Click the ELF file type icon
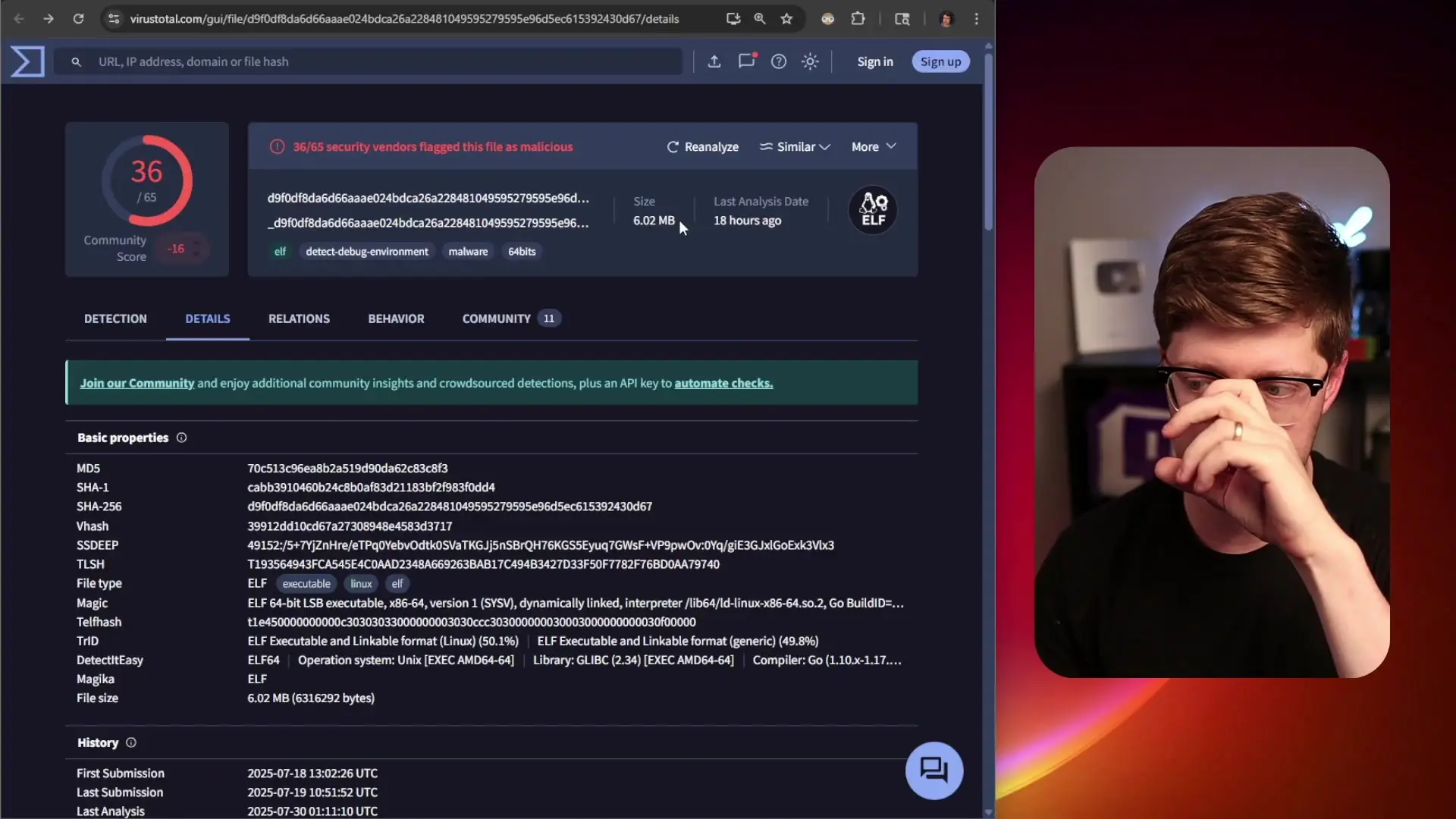 click(873, 210)
